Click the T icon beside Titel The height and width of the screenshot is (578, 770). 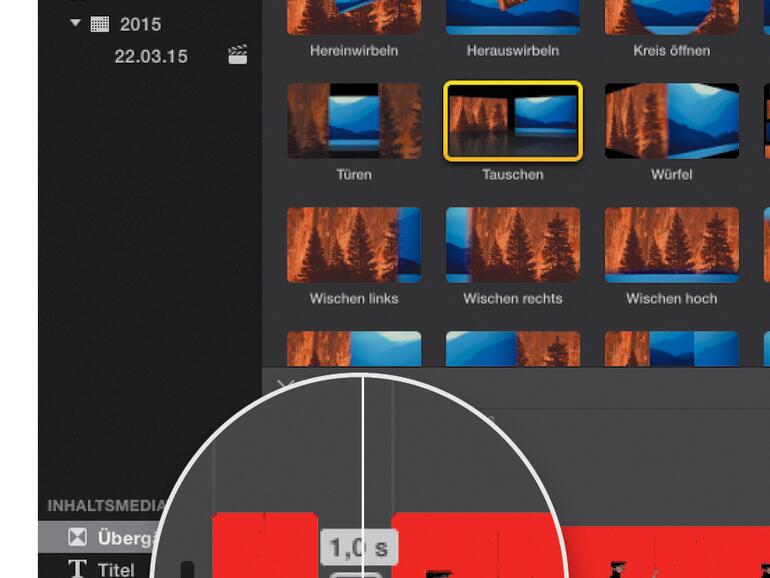point(77,569)
